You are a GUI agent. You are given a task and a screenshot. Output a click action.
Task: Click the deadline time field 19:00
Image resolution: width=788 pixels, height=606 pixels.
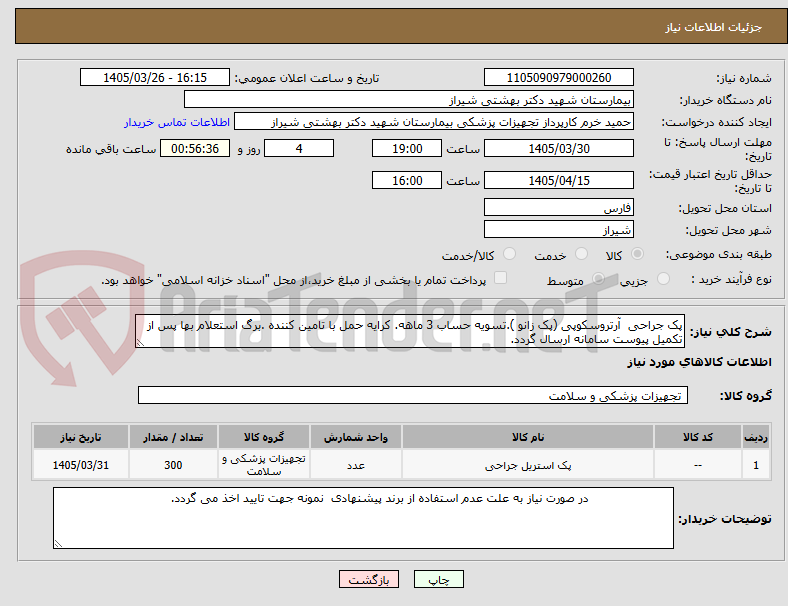407,149
